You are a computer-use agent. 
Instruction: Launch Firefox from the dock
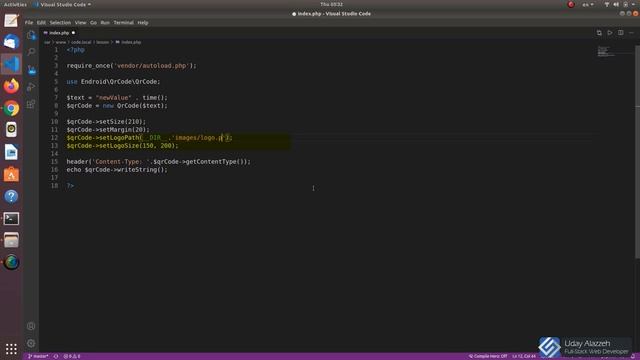(11, 86)
